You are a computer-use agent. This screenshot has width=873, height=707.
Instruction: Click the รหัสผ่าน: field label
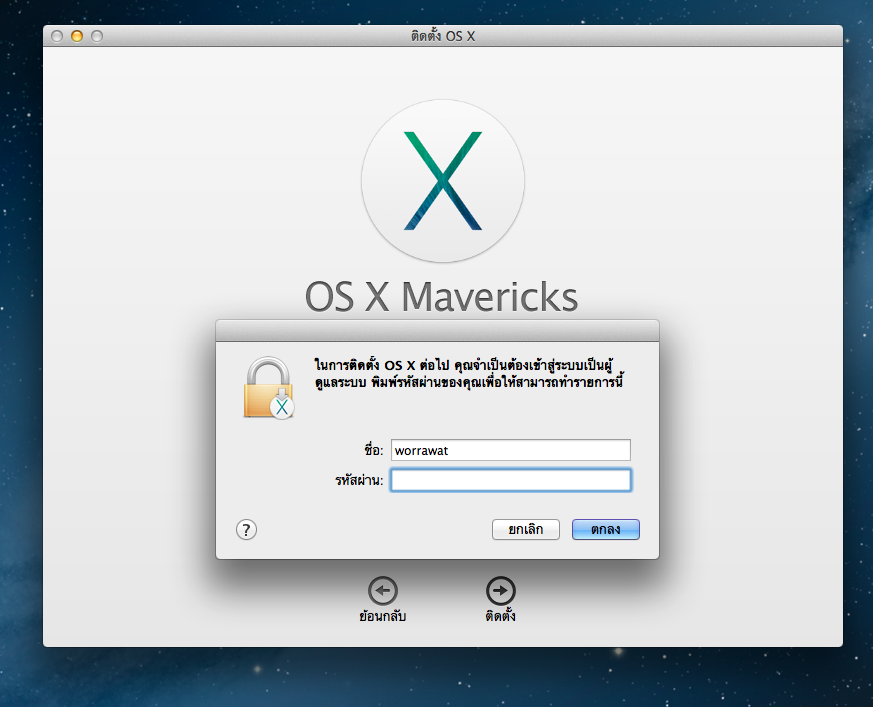(359, 480)
